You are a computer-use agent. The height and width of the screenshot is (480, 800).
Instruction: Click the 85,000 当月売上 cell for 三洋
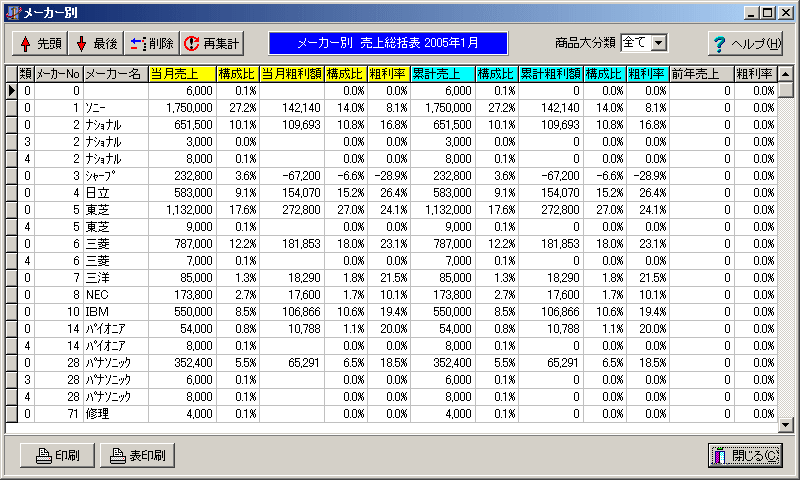click(182, 278)
